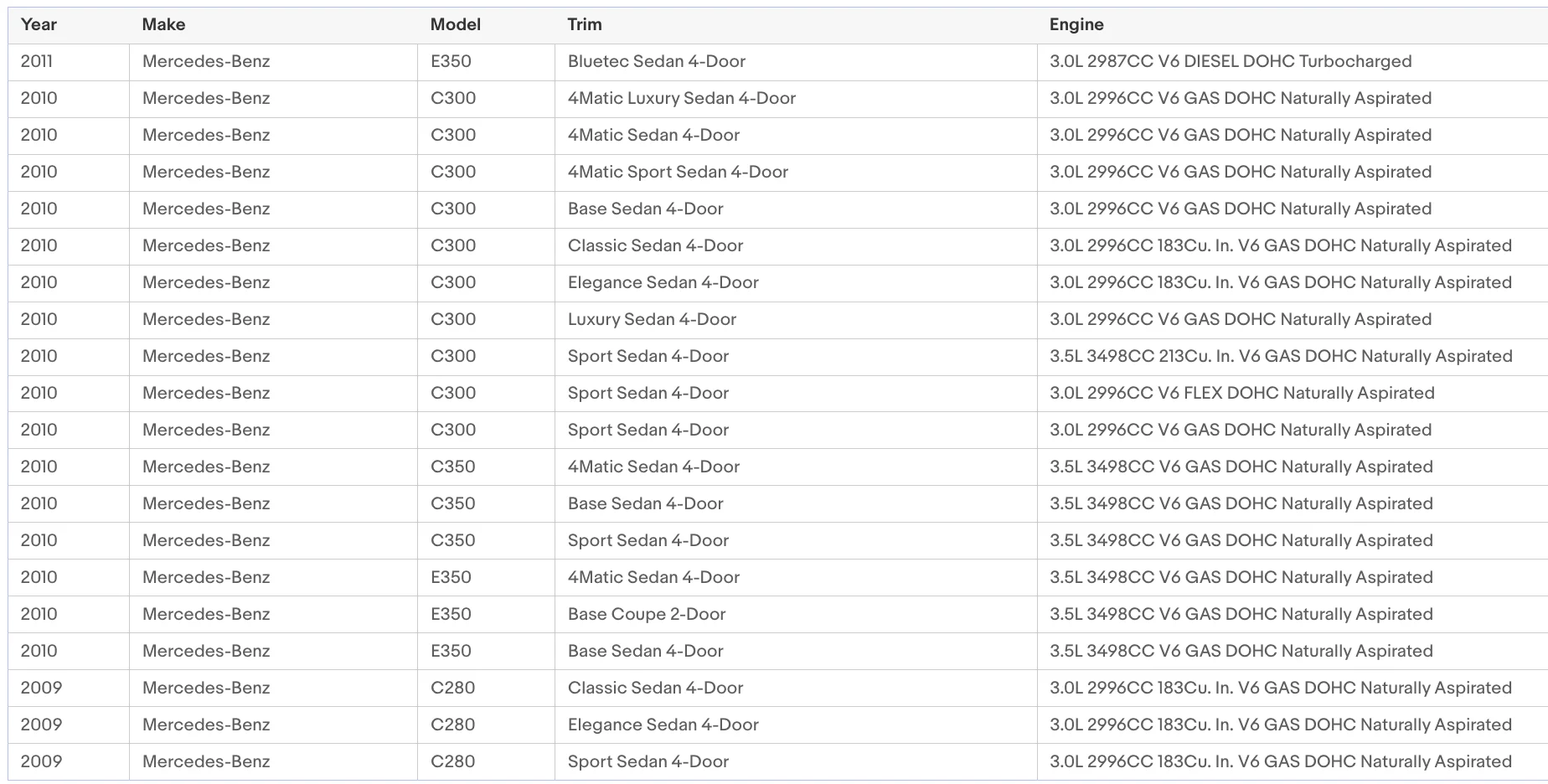Viewport: 1548px width, 784px height.
Task: Click the Elegance Sedan 4-Door C300 trim
Action: click(663, 282)
